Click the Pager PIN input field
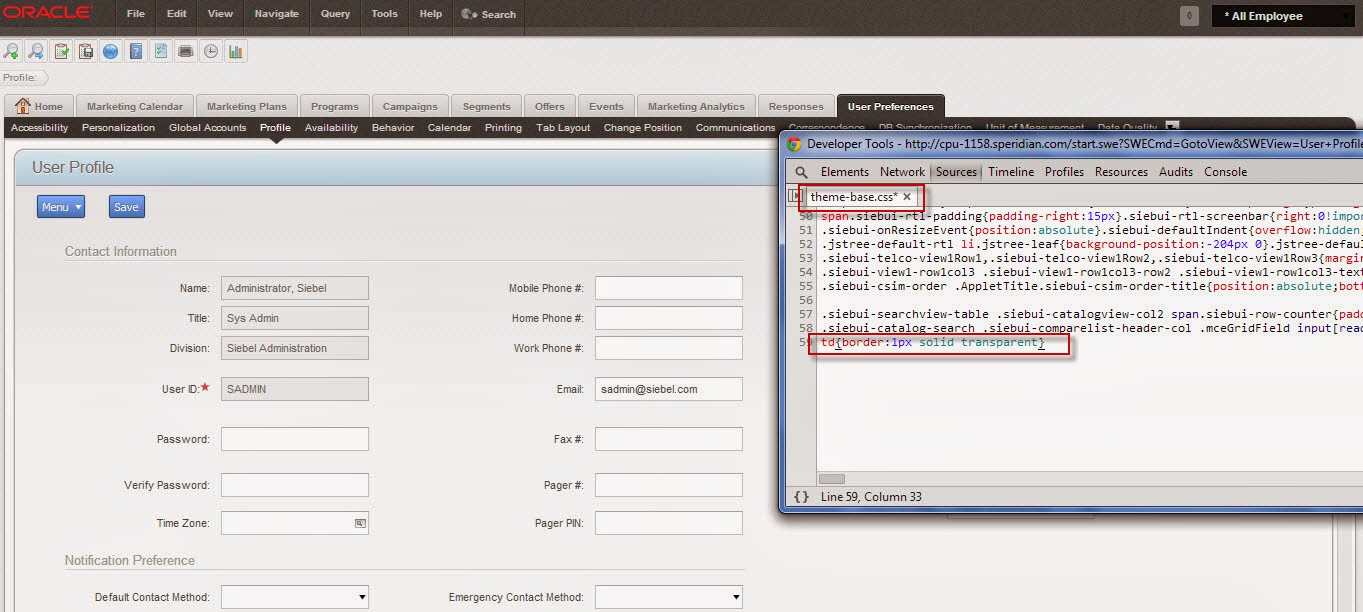Viewport: 1363px width, 612px height. click(669, 523)
